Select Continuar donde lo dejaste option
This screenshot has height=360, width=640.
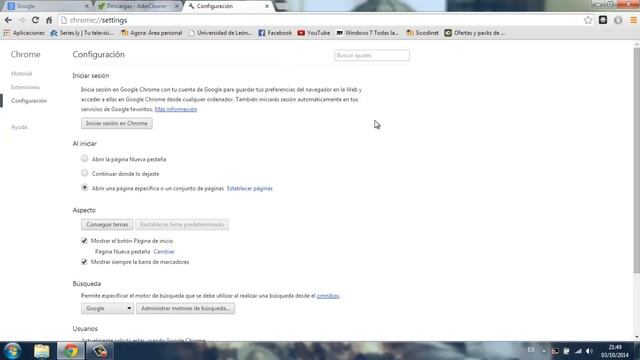point(84,173)
